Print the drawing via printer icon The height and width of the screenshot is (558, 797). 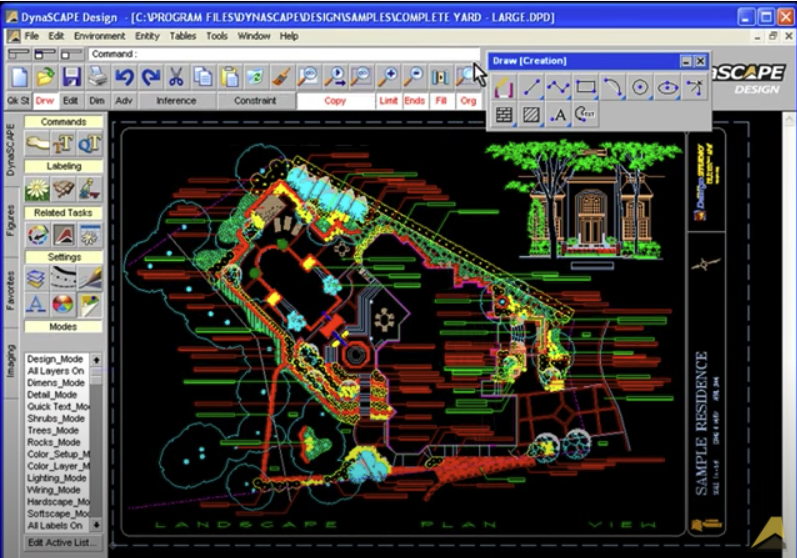pyautogui.click(x=98, y=77)
